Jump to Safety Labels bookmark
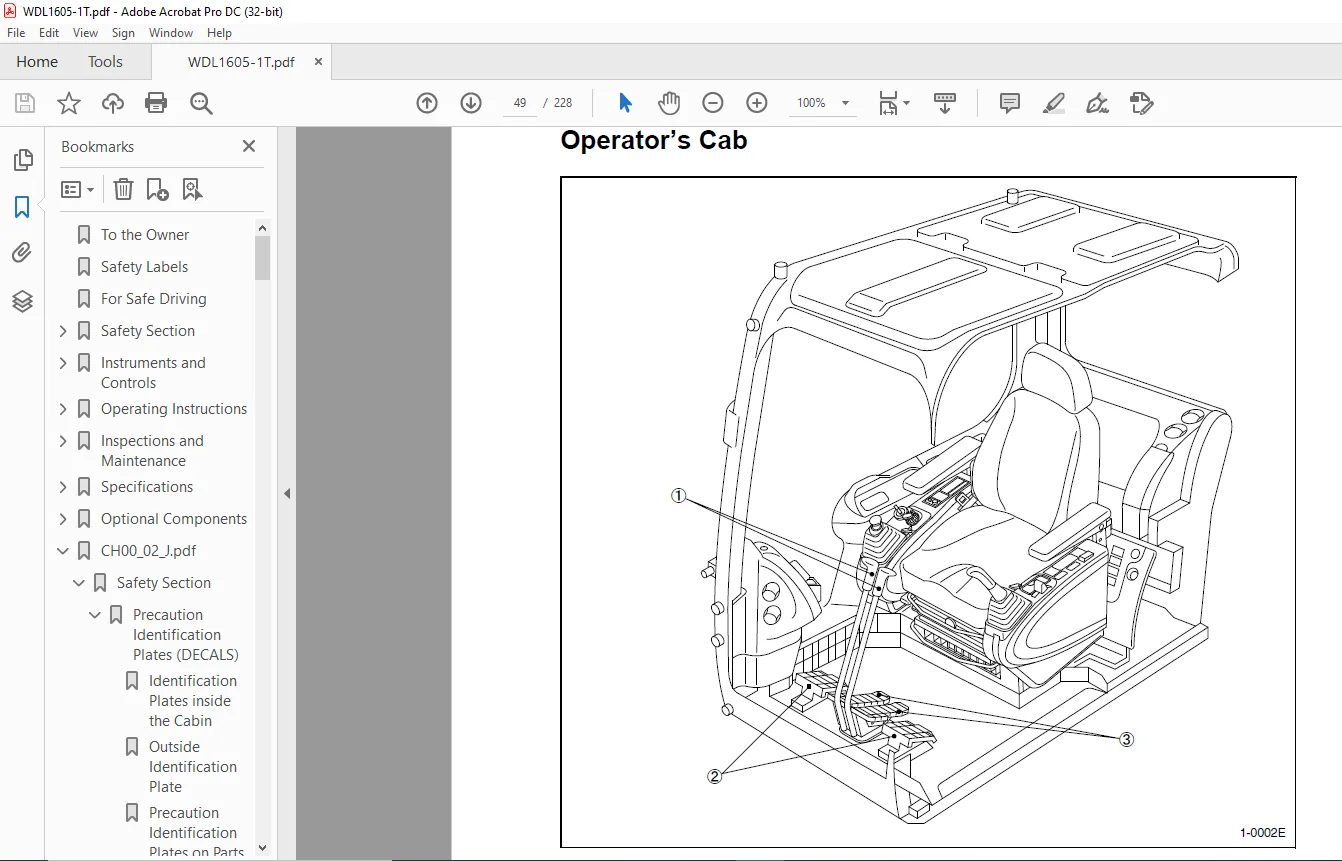The image size is (1342, 861). tap(144, 267)
